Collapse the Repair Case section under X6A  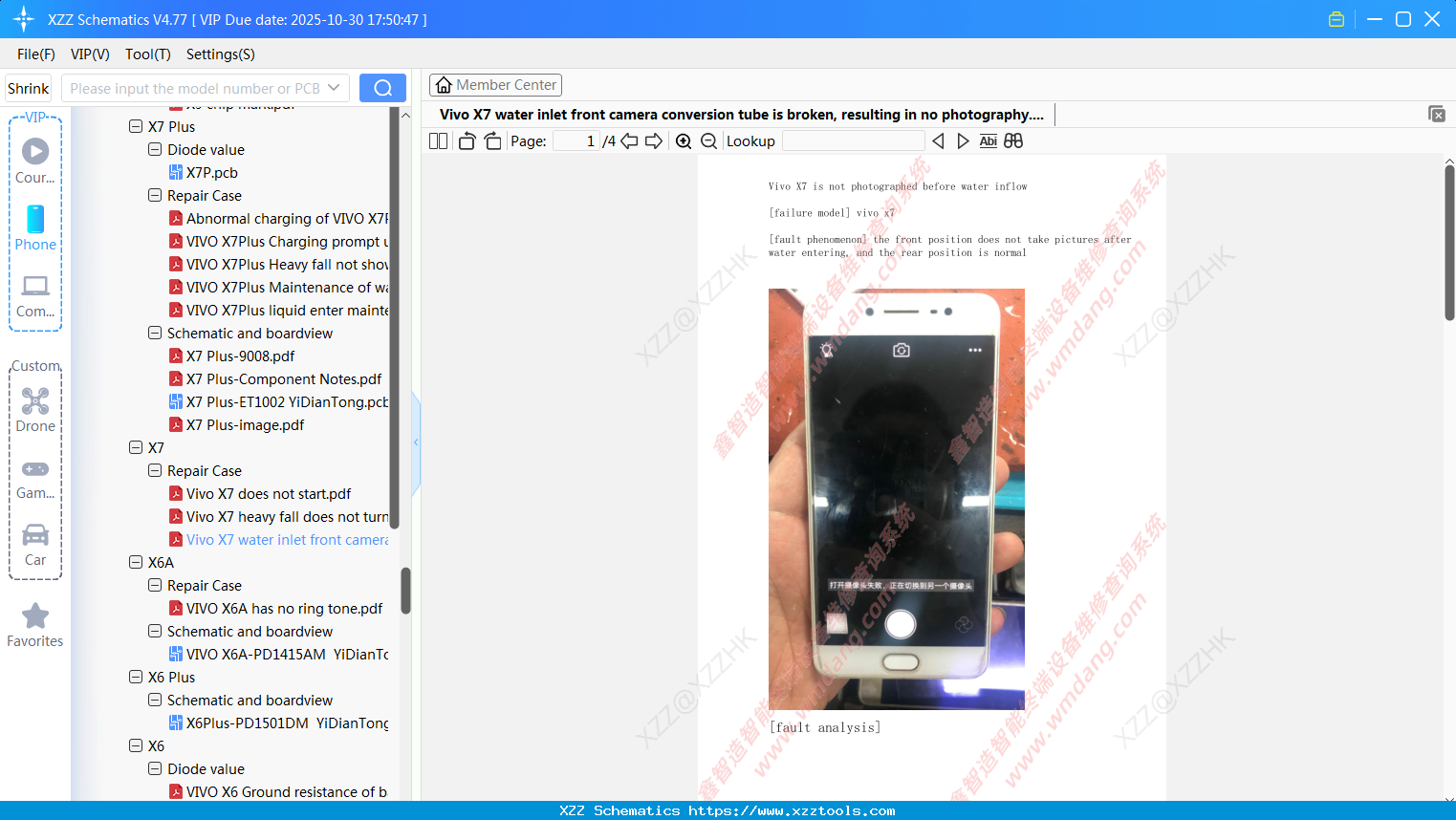tap(155, 585)
